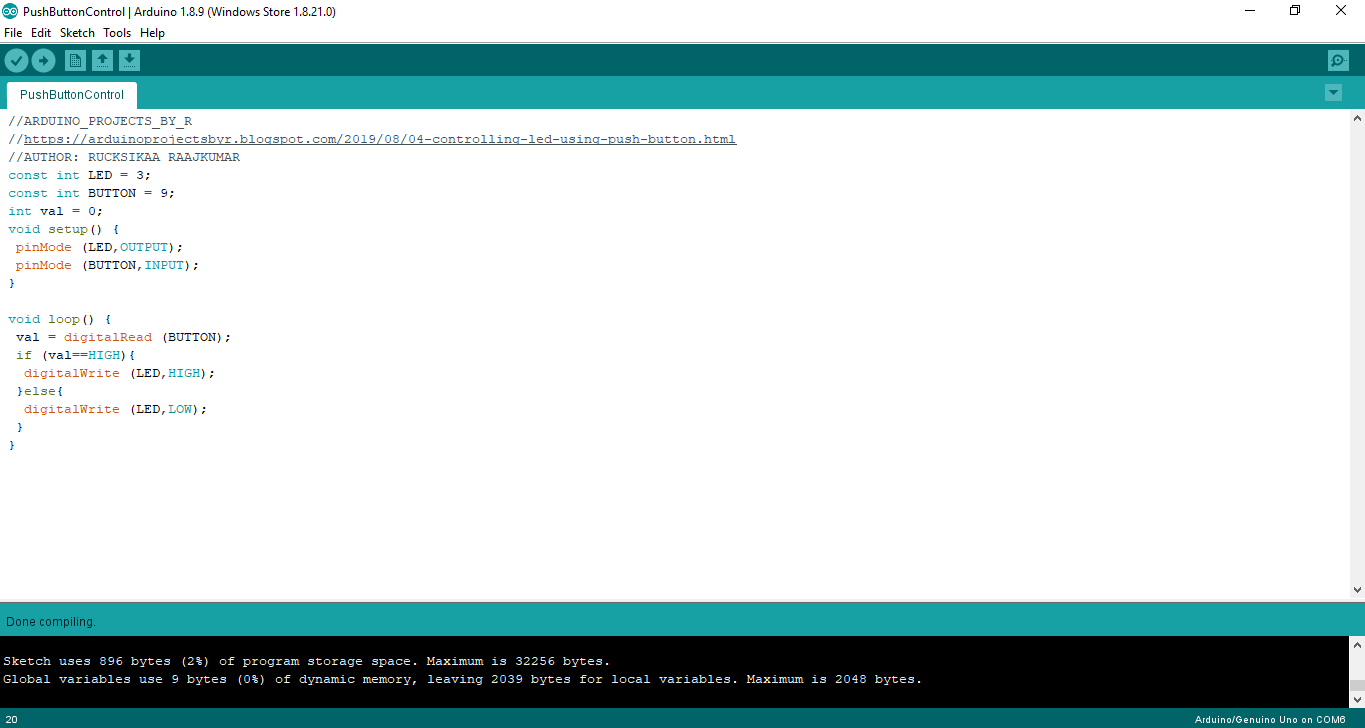Click the Upload arrow button
The image size is (1365, 728).
(43, 61)
